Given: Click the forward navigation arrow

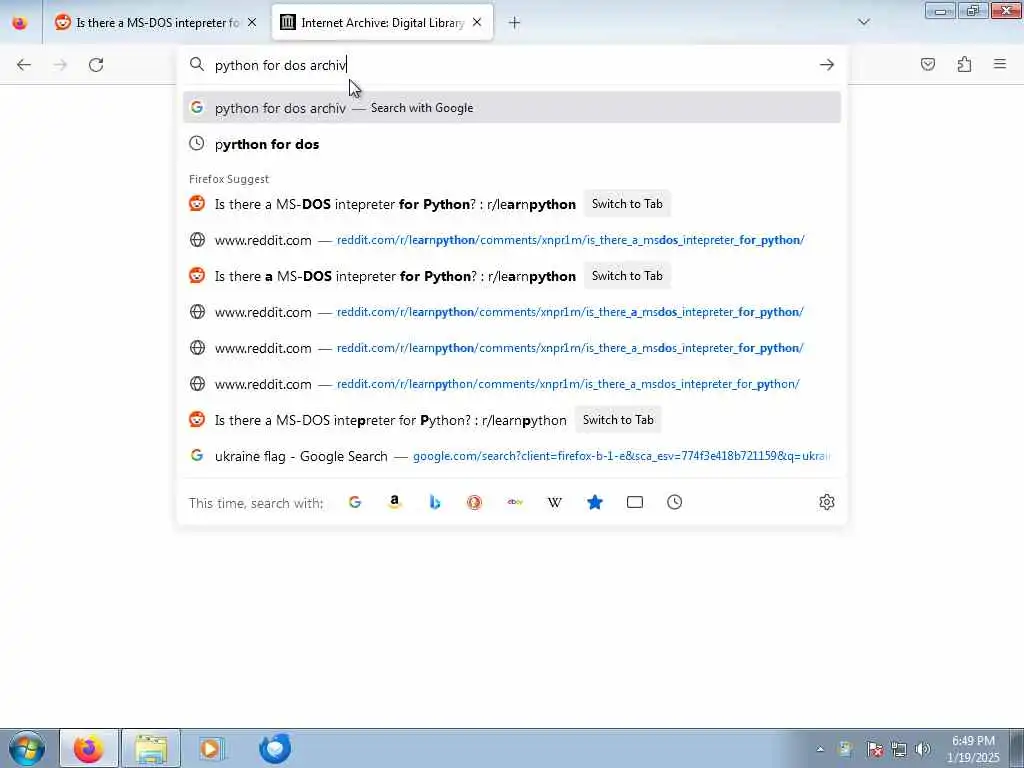Looking at the screenshot, I should pyautogui.click(x=60, y=65).
